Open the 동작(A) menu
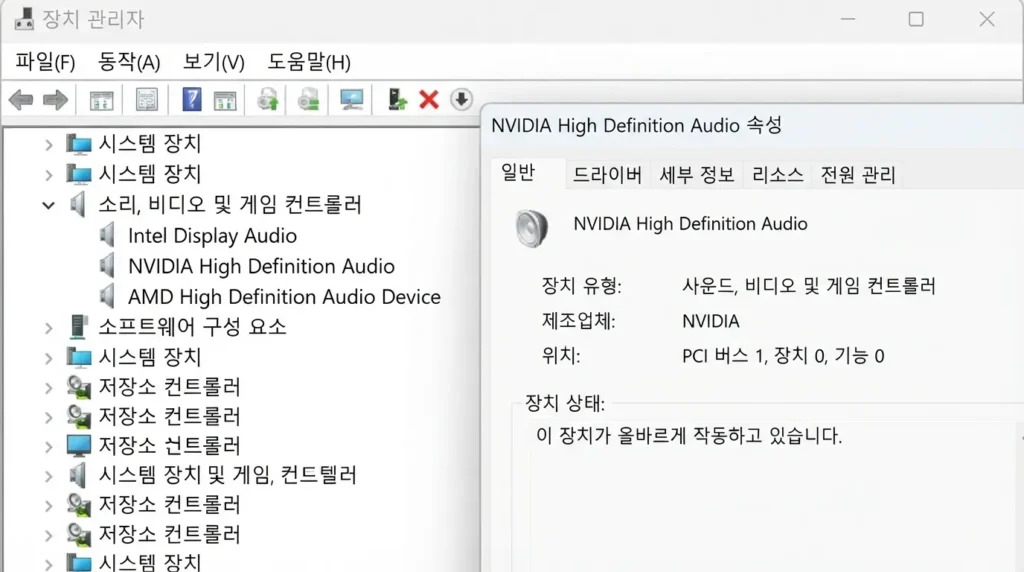Screen dimensions: 1024x572 pos(129,62)
